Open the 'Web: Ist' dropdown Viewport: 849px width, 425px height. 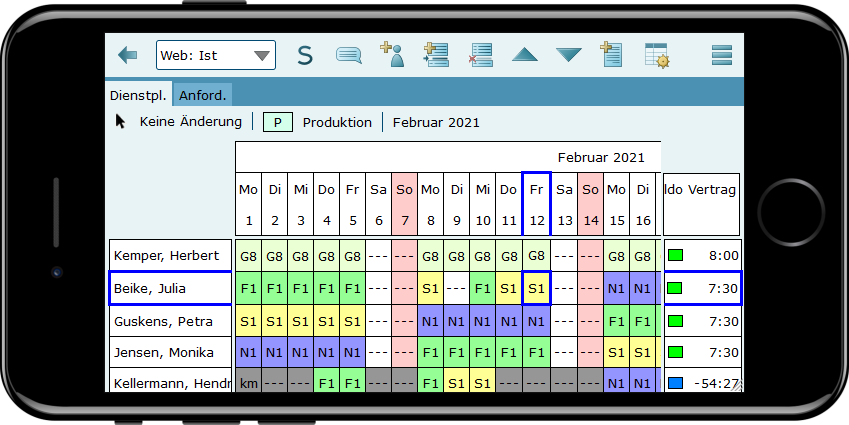[x=215, y=55]
